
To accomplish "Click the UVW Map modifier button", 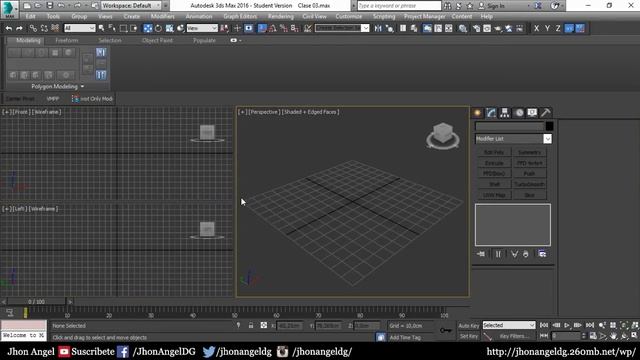I will [494, 195].
